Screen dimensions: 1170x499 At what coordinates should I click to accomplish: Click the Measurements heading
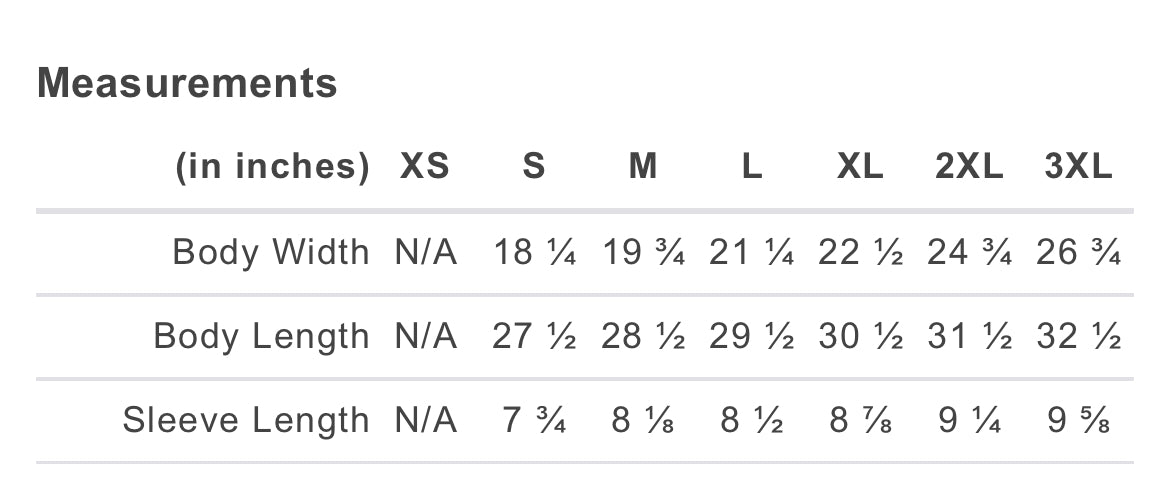[x=187, y=83]
